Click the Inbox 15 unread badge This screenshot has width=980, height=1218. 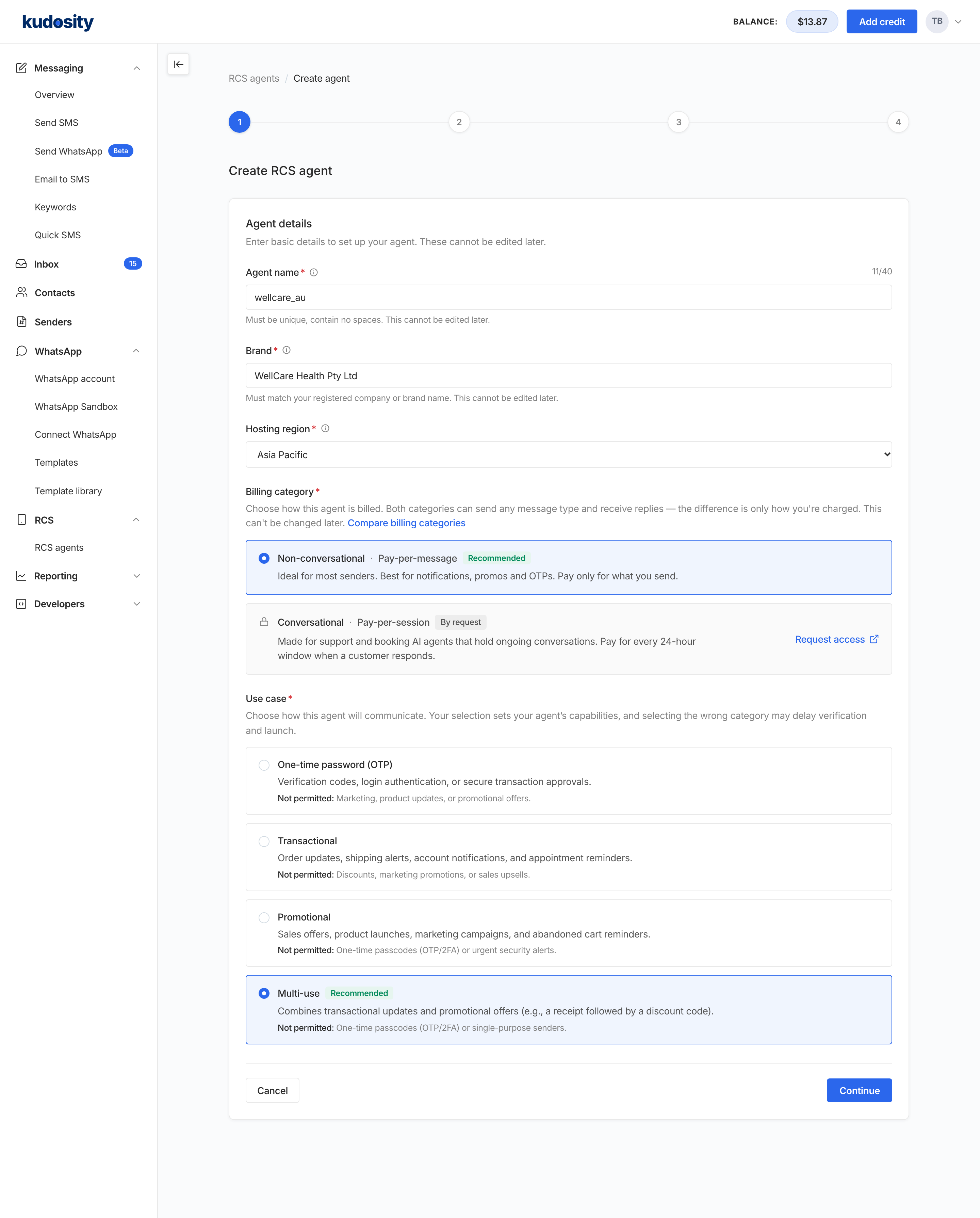click(x=133, y=264)
